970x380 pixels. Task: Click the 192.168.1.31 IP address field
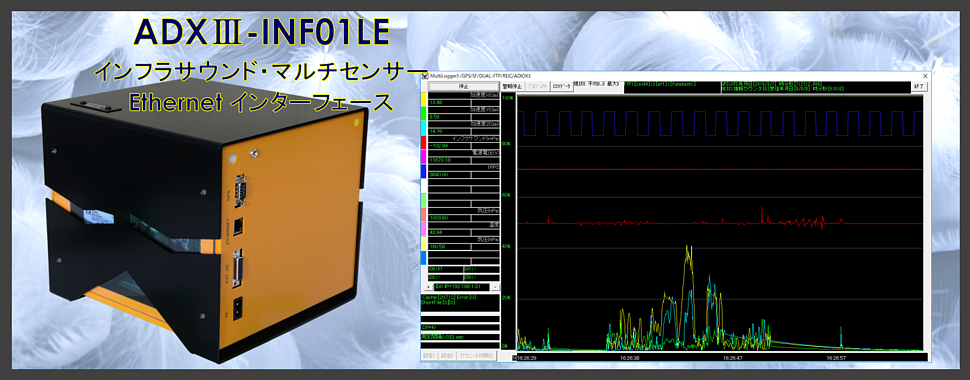(x=461, y=287)
